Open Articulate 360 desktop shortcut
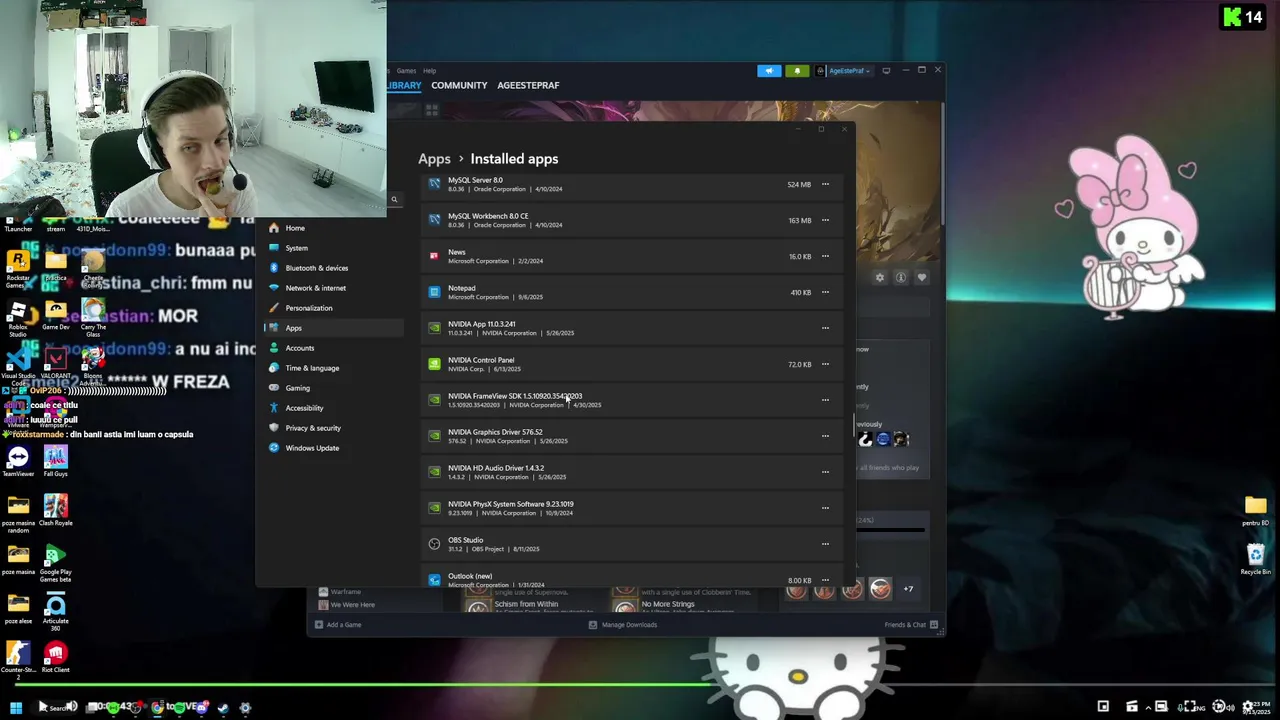Image resolution: width=1280 pixels, height=720 pixels. coord(56,612)
